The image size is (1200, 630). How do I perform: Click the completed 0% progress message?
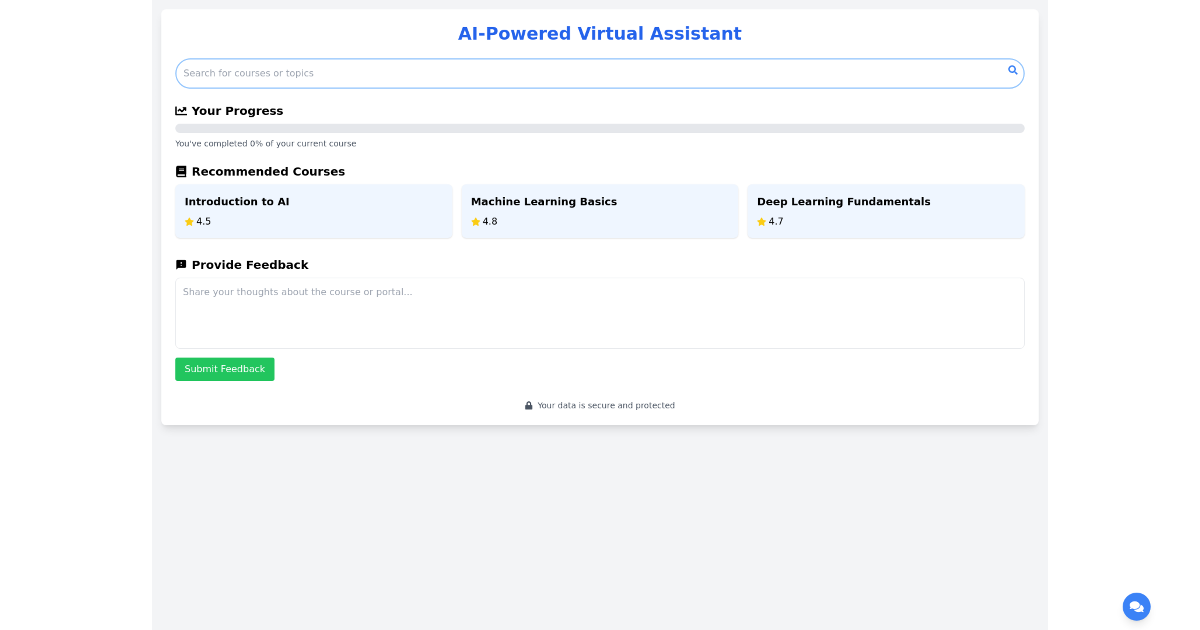(266, 143)
